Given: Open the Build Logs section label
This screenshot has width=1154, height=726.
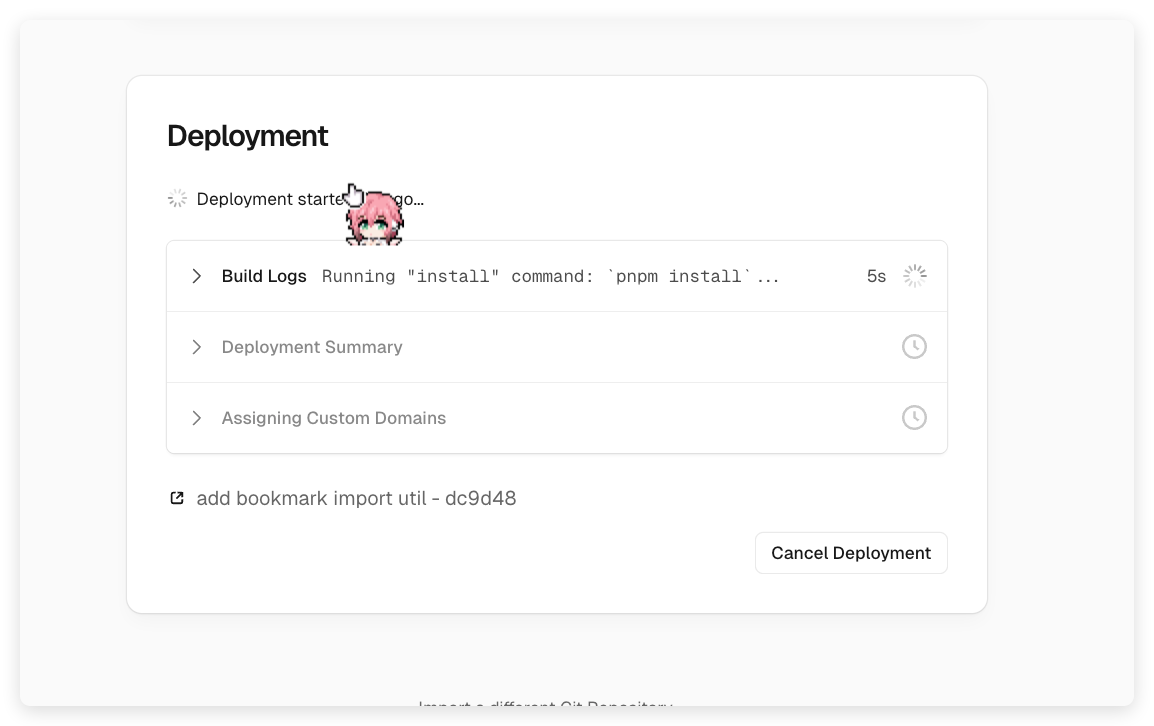Looking at the screenshot, I should coord(264,276).
